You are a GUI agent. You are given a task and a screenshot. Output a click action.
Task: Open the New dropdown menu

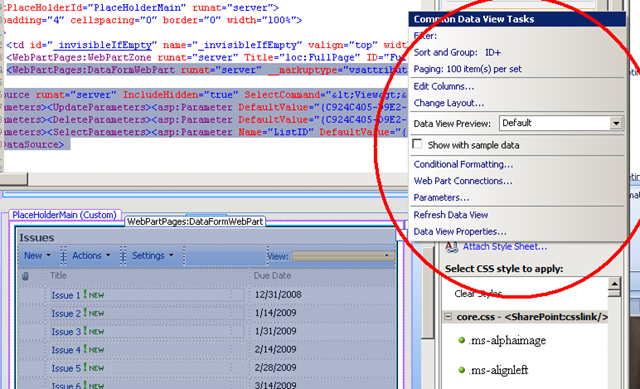38,256
